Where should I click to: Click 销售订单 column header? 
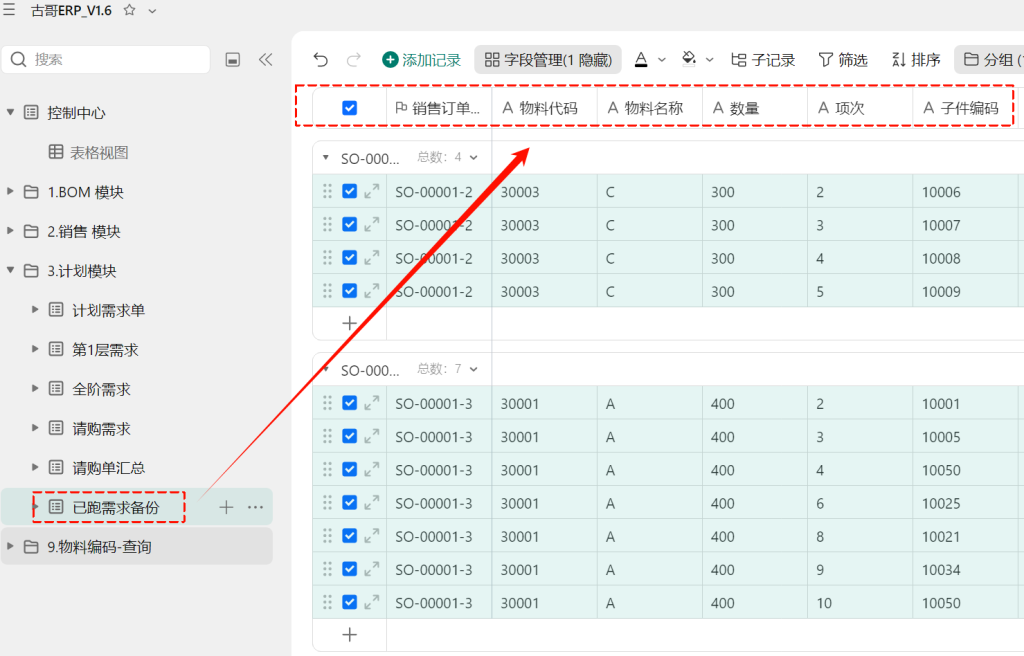pyautogui.click(x=438, y=108)
